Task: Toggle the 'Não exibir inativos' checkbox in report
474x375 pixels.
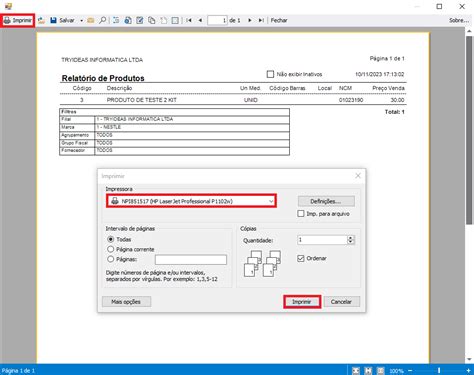Action: [270, 74]
